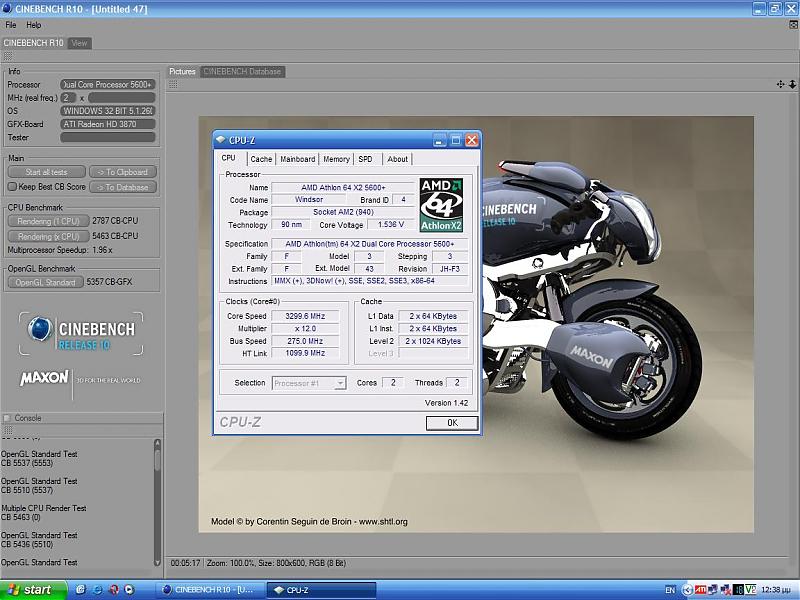Show hidden tray icons arrow
Image resolution: width=800 pixels, height=600 pixels.
[687, 590]
